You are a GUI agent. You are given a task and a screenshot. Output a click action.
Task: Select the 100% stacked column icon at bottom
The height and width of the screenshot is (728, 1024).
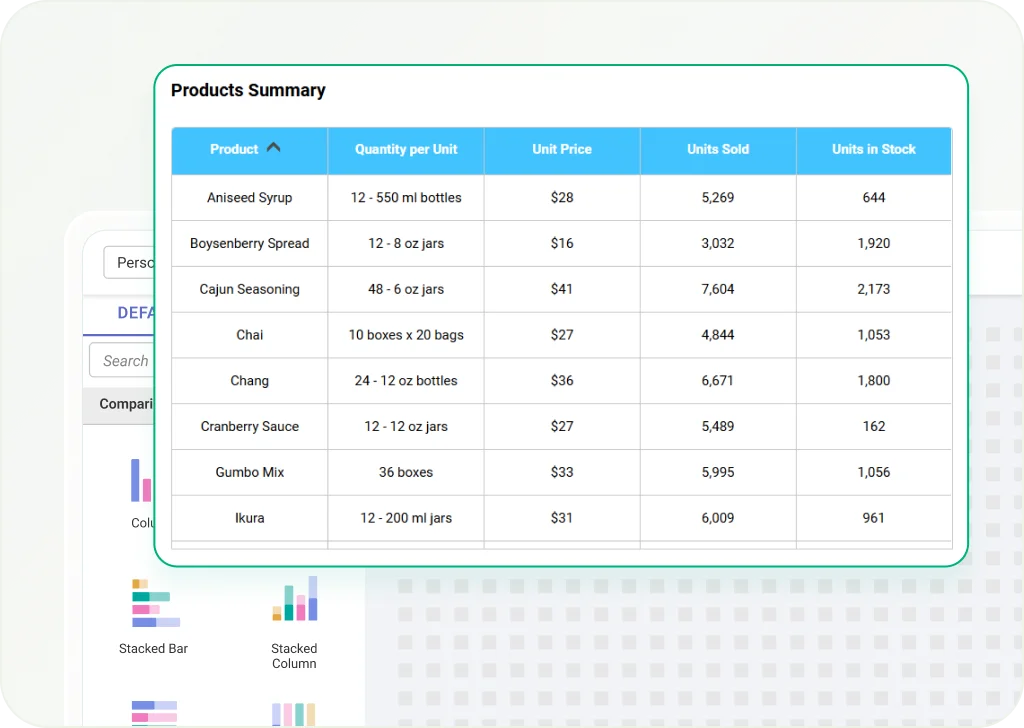pyautogui.click(x=294, y=713)
